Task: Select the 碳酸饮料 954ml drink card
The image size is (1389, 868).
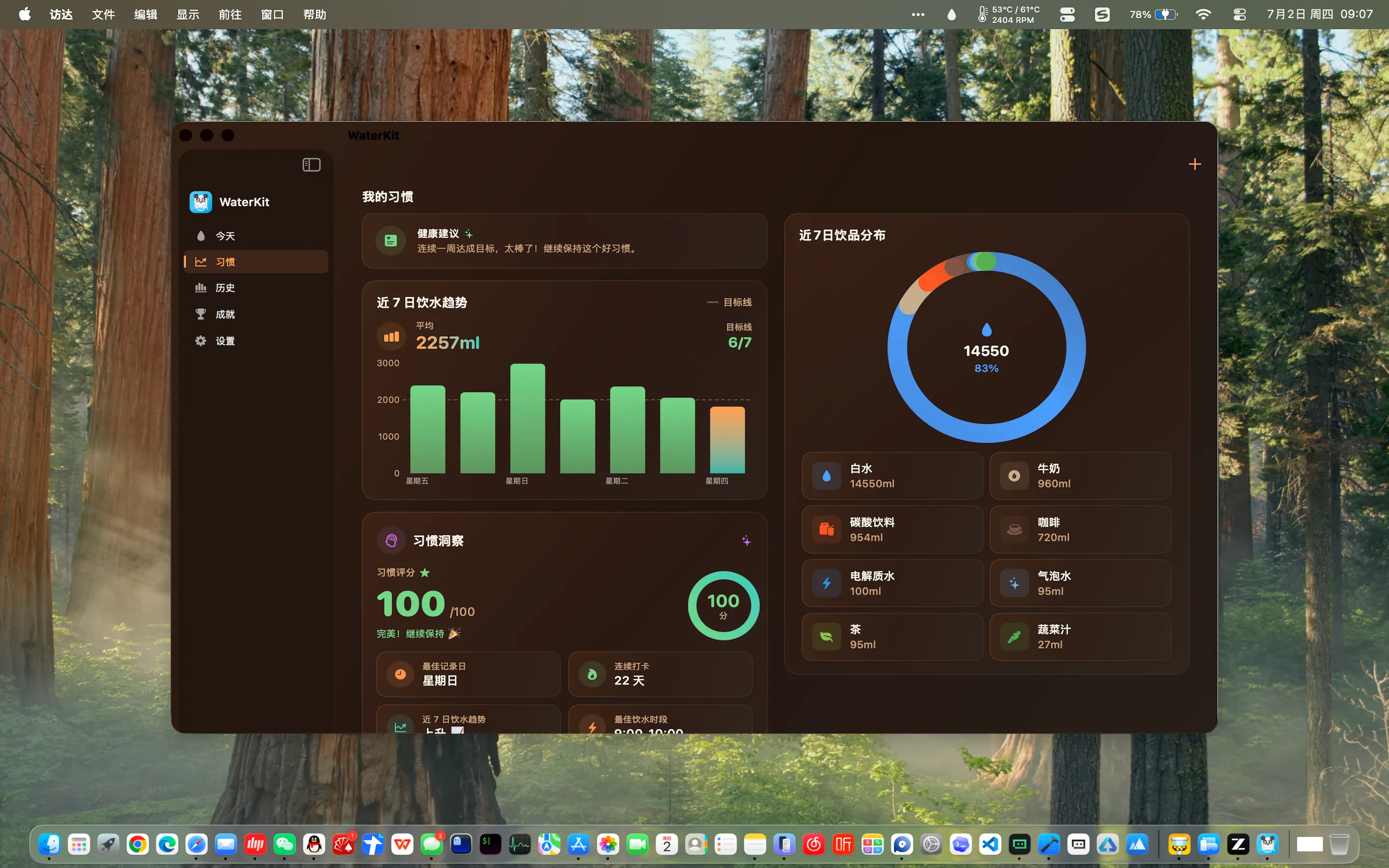Action: [893, 529]
